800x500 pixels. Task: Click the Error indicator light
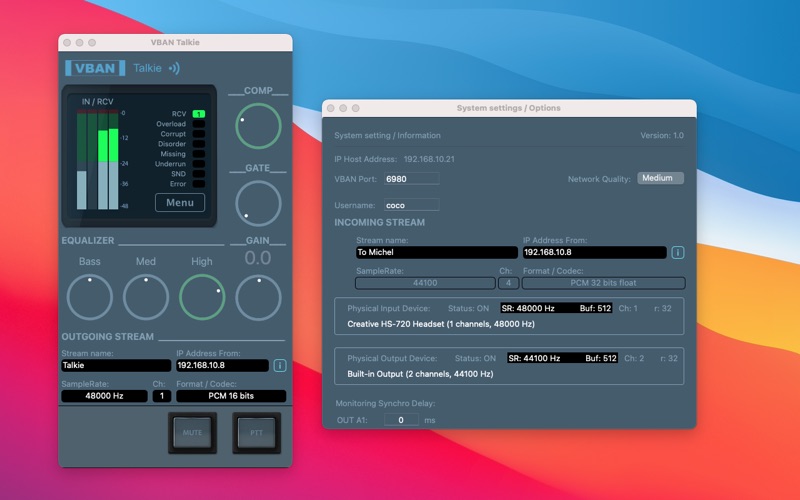198,184
